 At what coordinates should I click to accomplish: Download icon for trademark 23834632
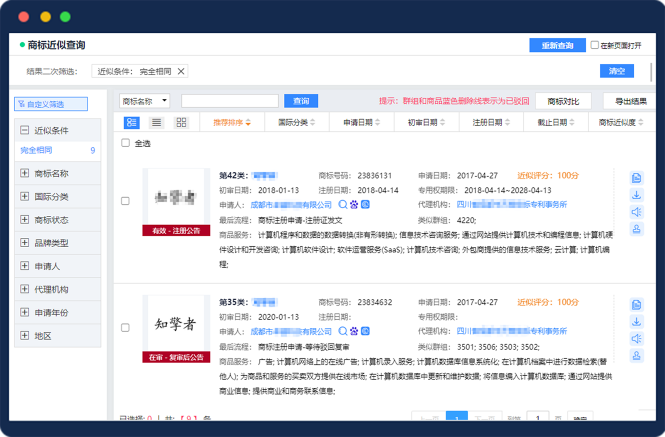point(637,322)
